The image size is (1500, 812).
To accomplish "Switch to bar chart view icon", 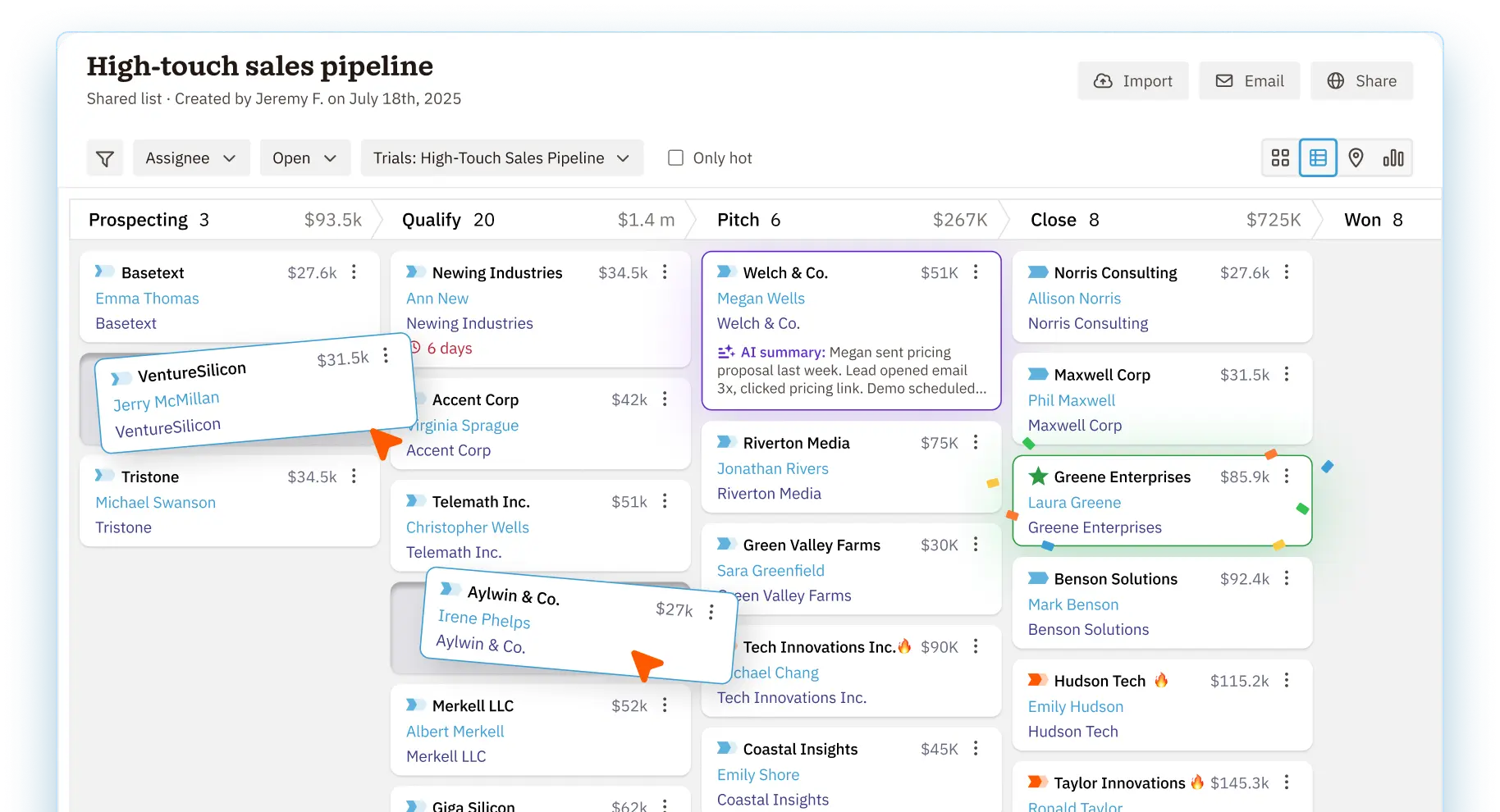I will tap(1393, 158).
